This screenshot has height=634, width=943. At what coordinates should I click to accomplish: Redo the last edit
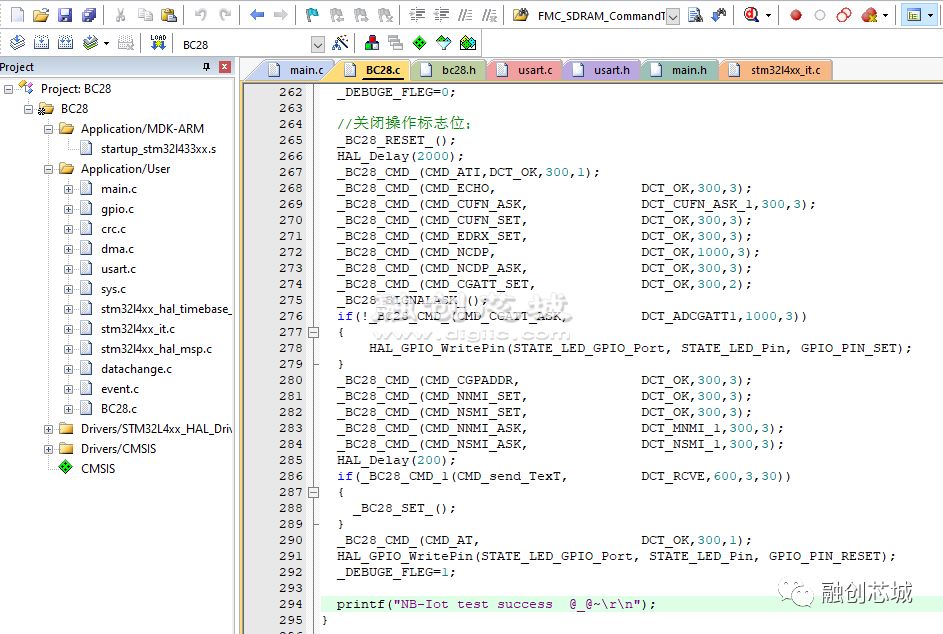click(x=225, y=14)
